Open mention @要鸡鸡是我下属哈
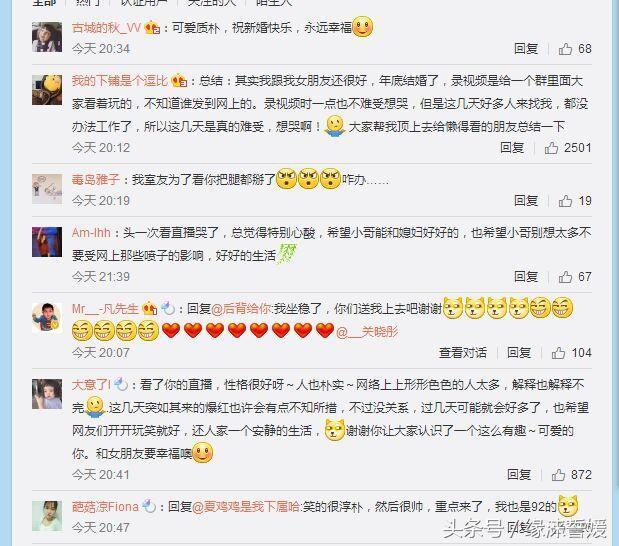Viewport: 619px width, 546px height. click(246, 507)
